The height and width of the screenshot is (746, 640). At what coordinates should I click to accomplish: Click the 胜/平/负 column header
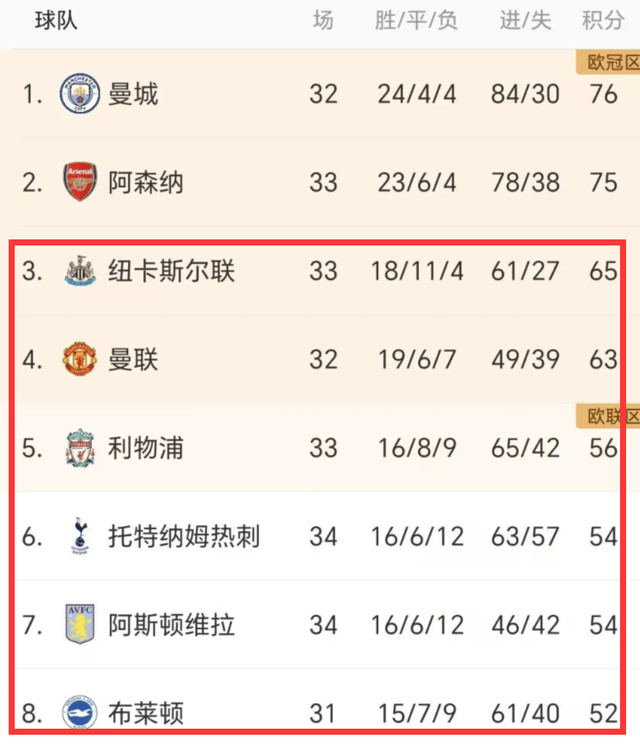pos(416,20)
